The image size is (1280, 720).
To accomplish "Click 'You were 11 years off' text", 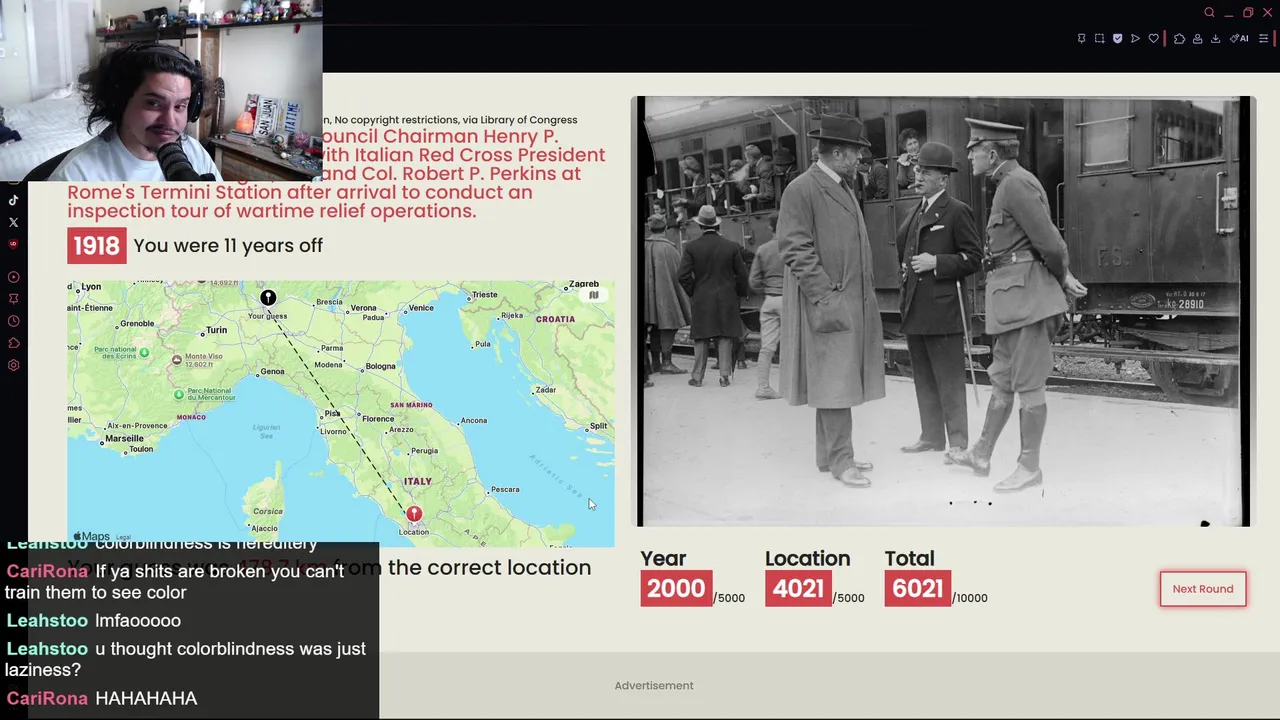I will point(228,246).
